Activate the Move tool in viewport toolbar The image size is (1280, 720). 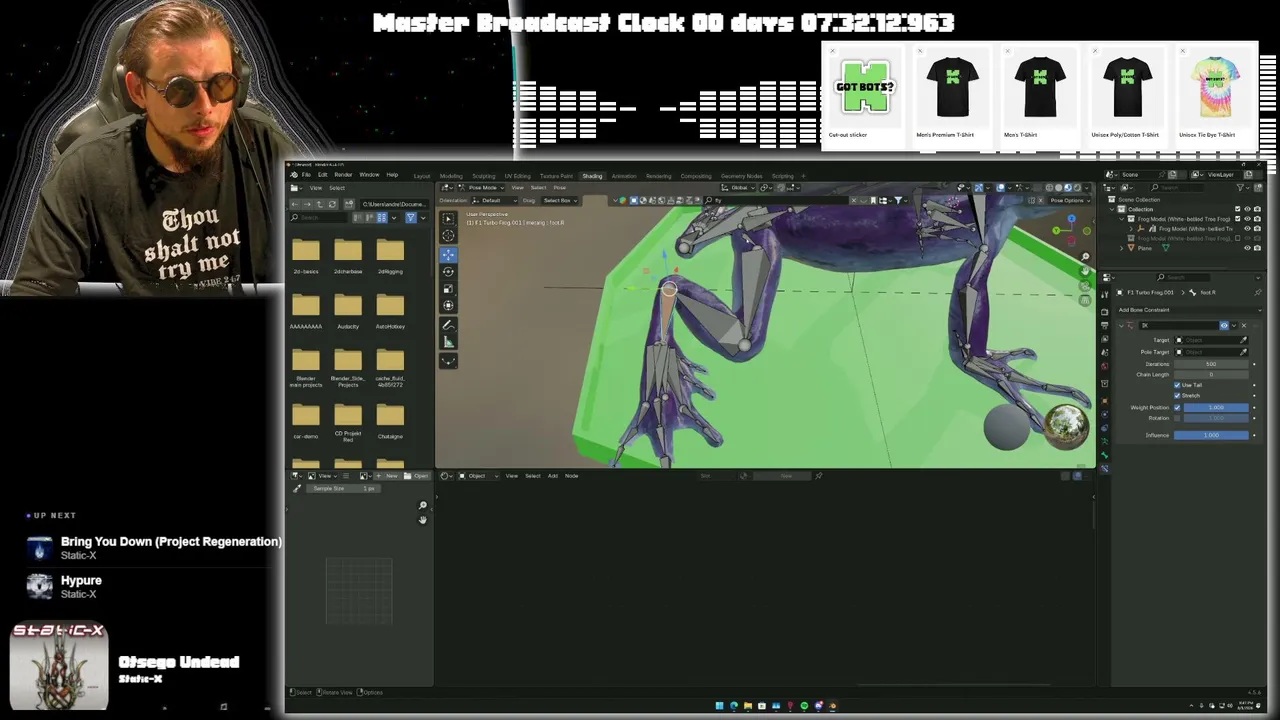(448, 254)
